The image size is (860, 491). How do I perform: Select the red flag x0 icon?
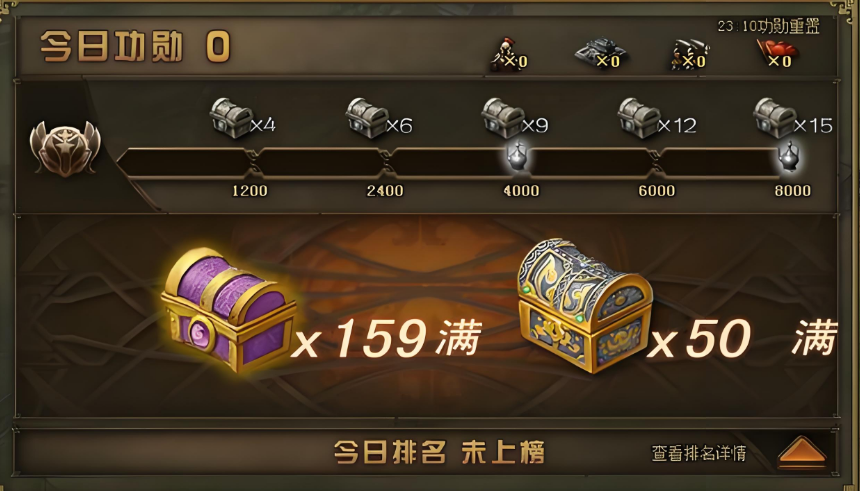(x=777, y=54)
